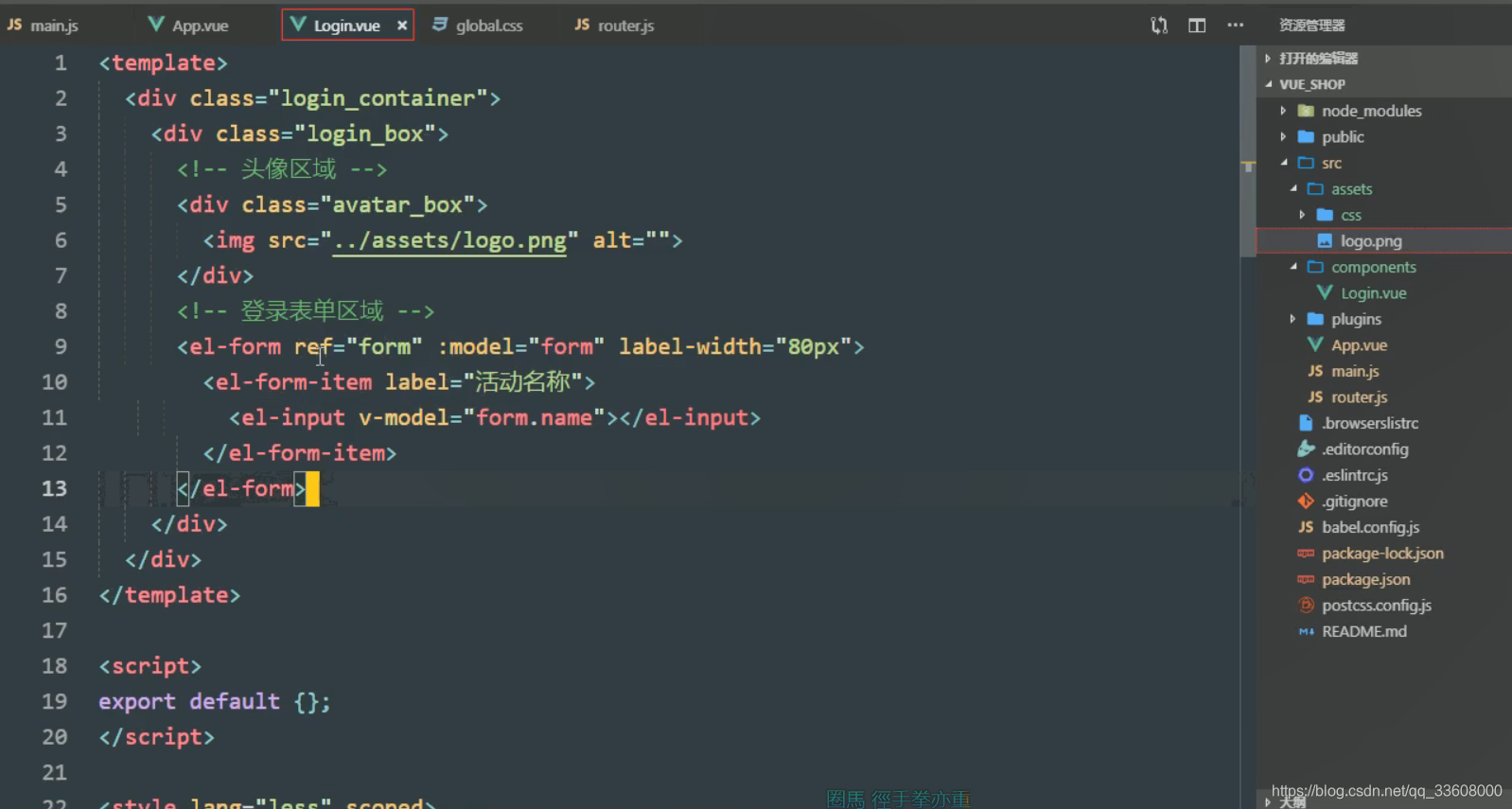Expand the public folder arrow

(1283, 137)
